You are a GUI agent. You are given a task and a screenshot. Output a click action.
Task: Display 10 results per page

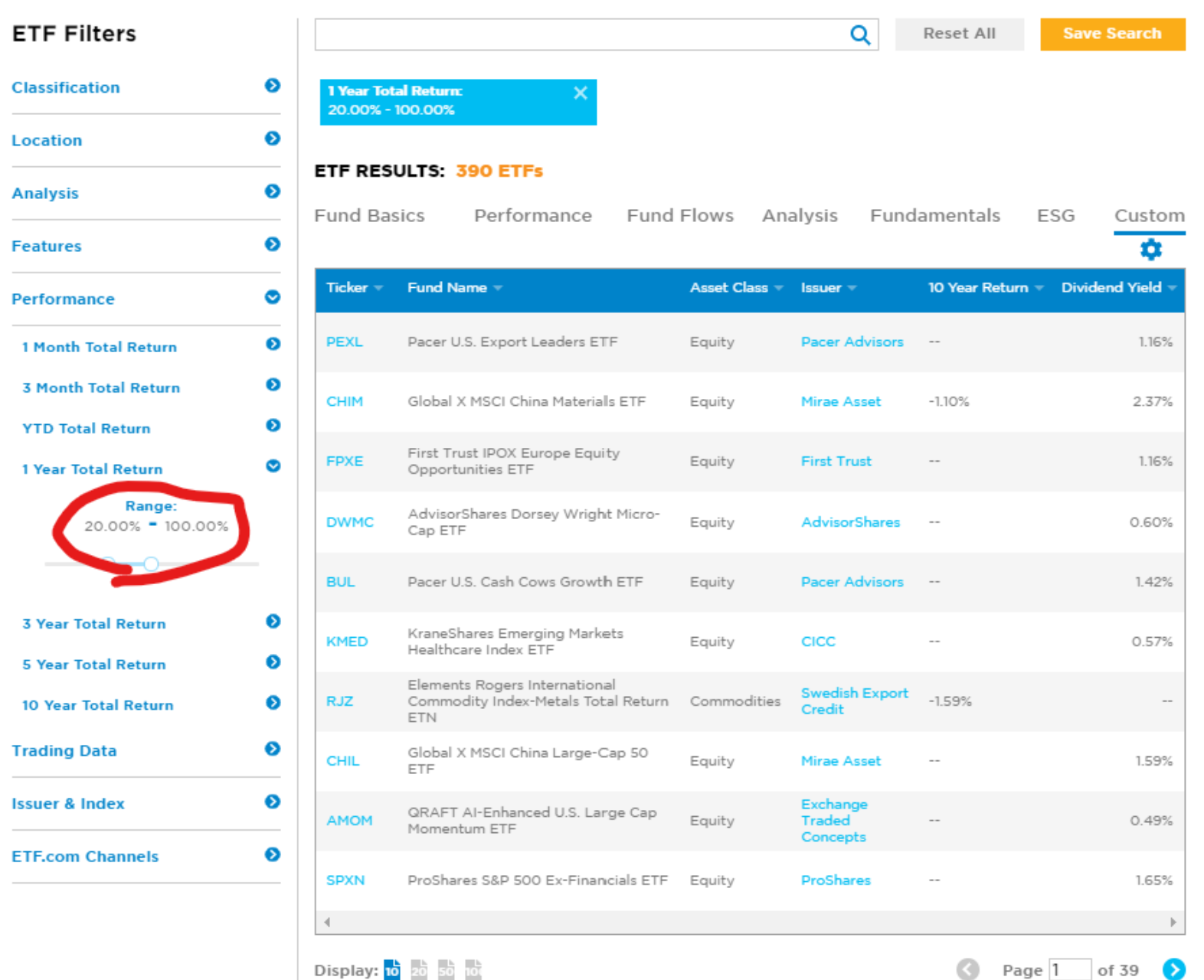[392, 969]
